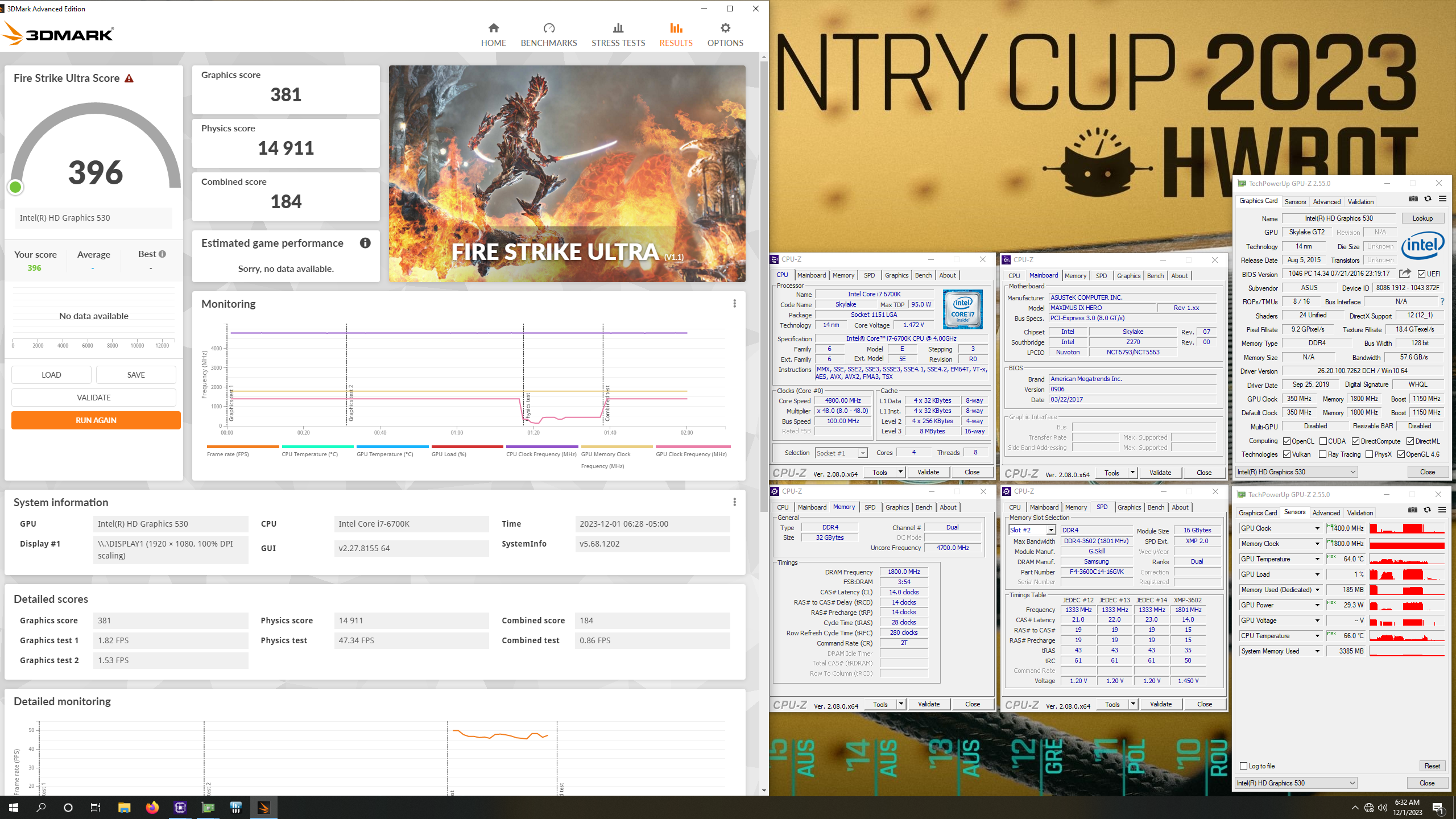Open the System information three-dot menu
The image size is (1456, 819).
coord(734,502)
